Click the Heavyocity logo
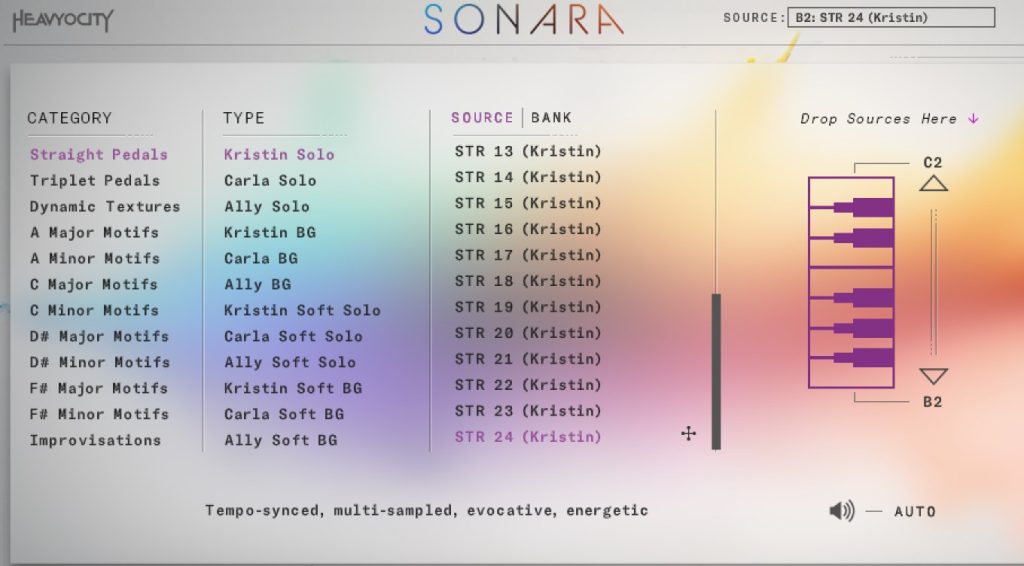Screen dimensions: 1024x566 pos(63,20)
